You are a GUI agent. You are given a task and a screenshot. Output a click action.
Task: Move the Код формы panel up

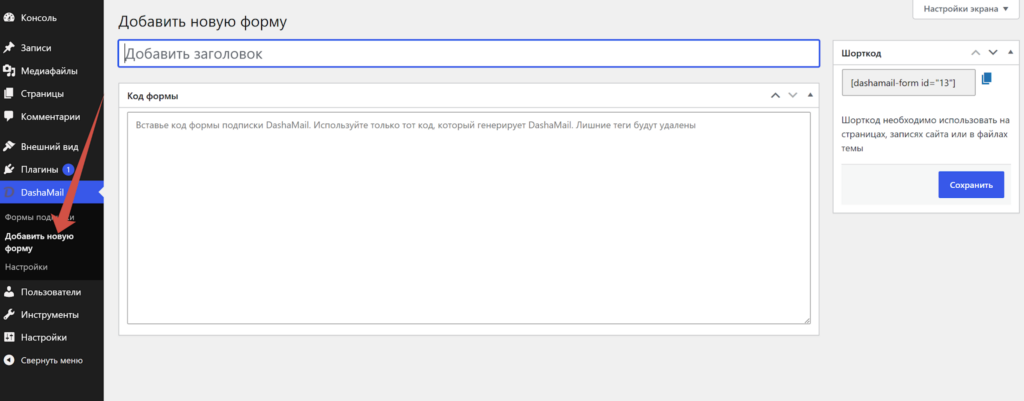click(x=775, y=95)
